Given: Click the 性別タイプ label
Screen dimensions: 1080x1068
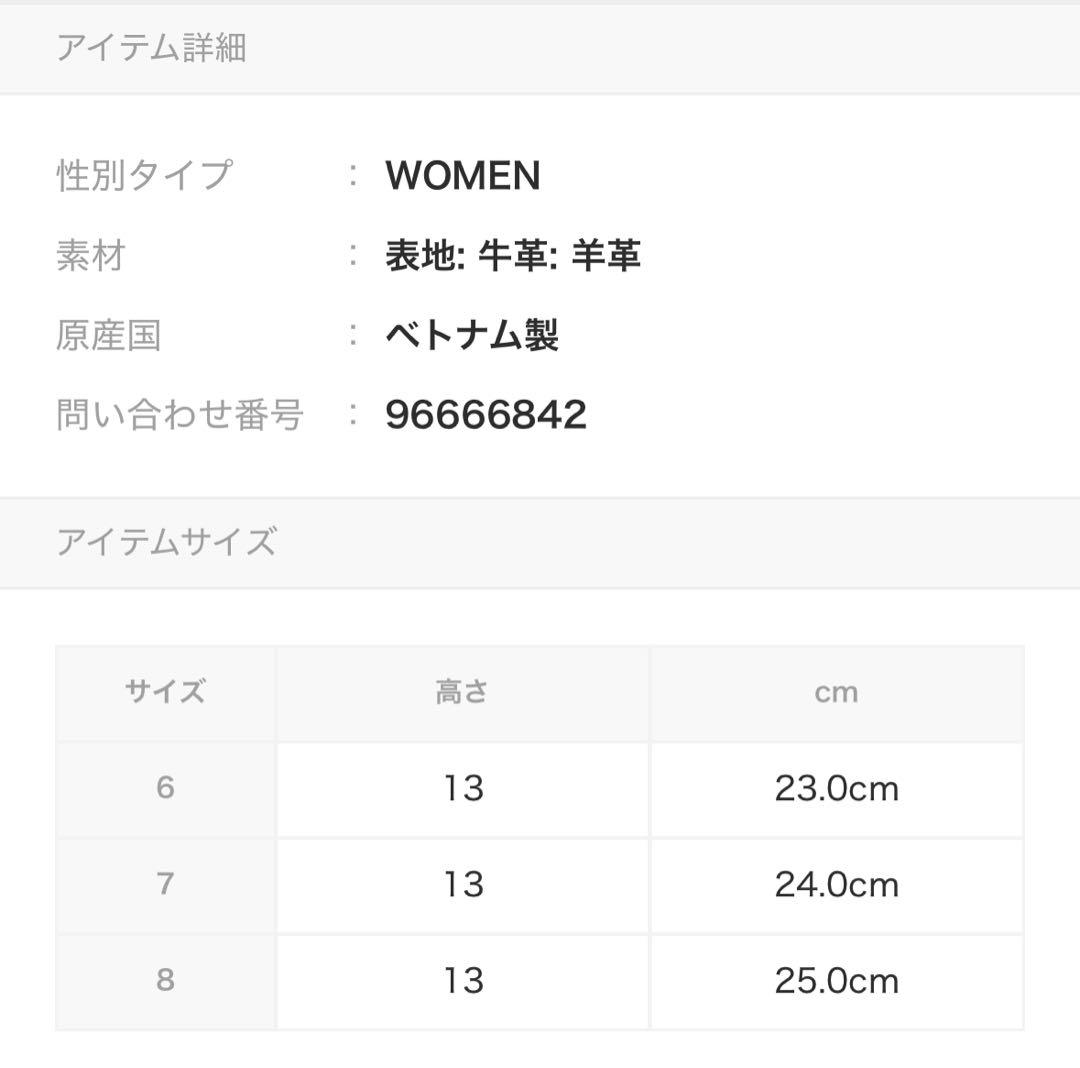Looking at the screenshot, I should click(x=144, y=176).
